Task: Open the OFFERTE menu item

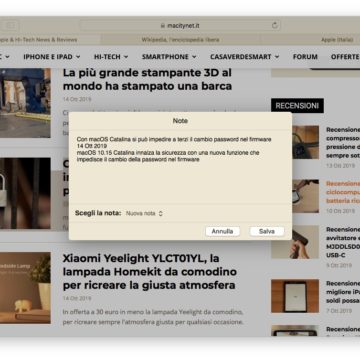Action: pos(345,57)
